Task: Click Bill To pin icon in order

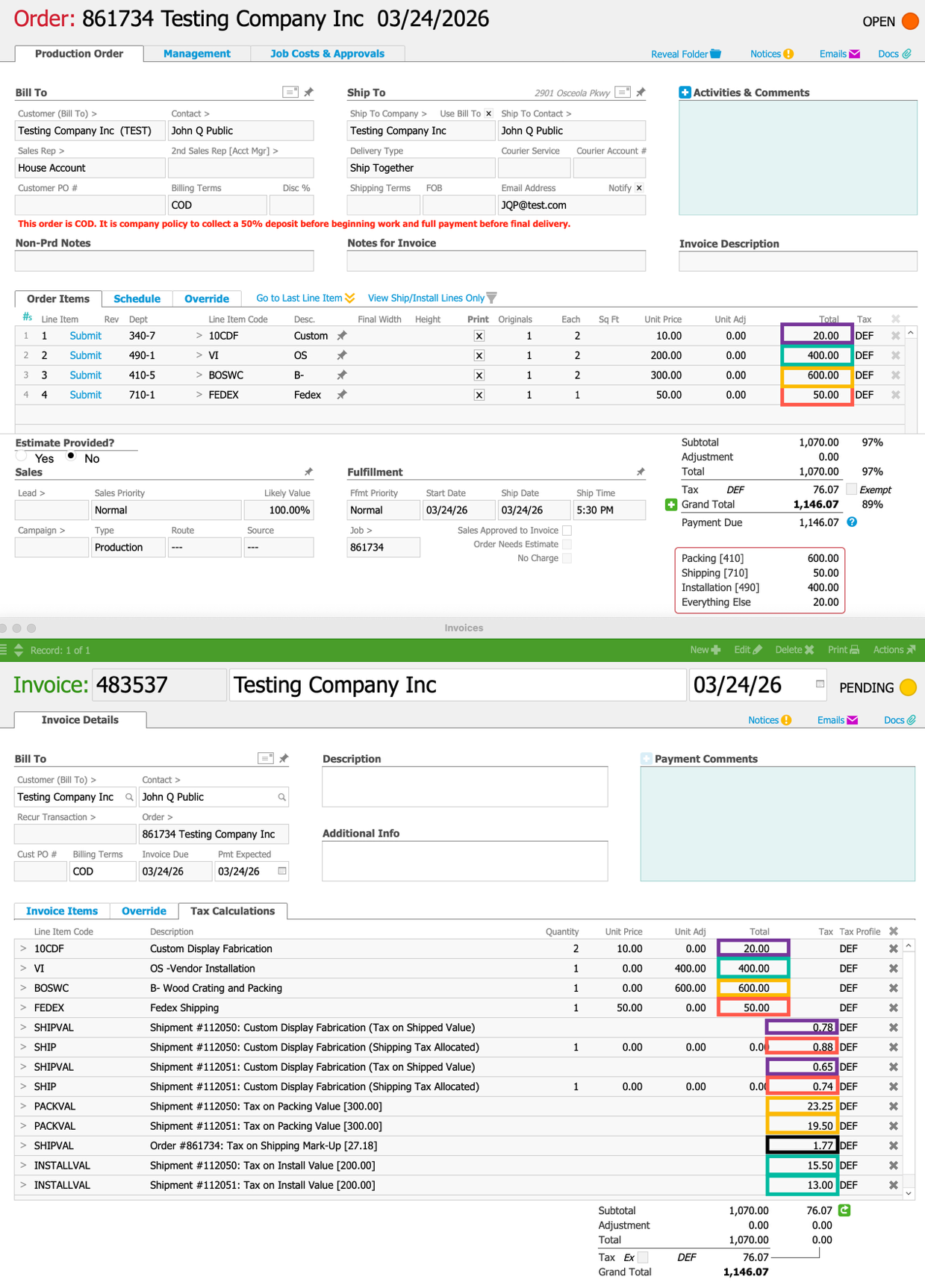Action: point(309,92)
